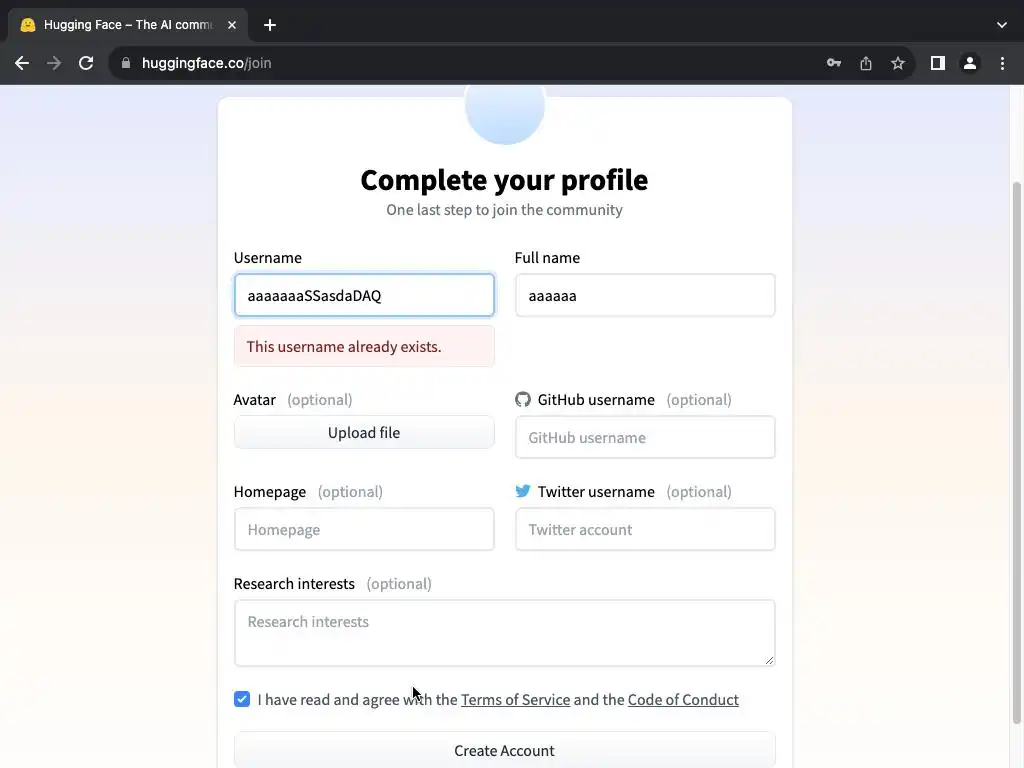Open Chrome three-dot menu
Viewport: 1024px width, 768px height.
[1002, 63]
